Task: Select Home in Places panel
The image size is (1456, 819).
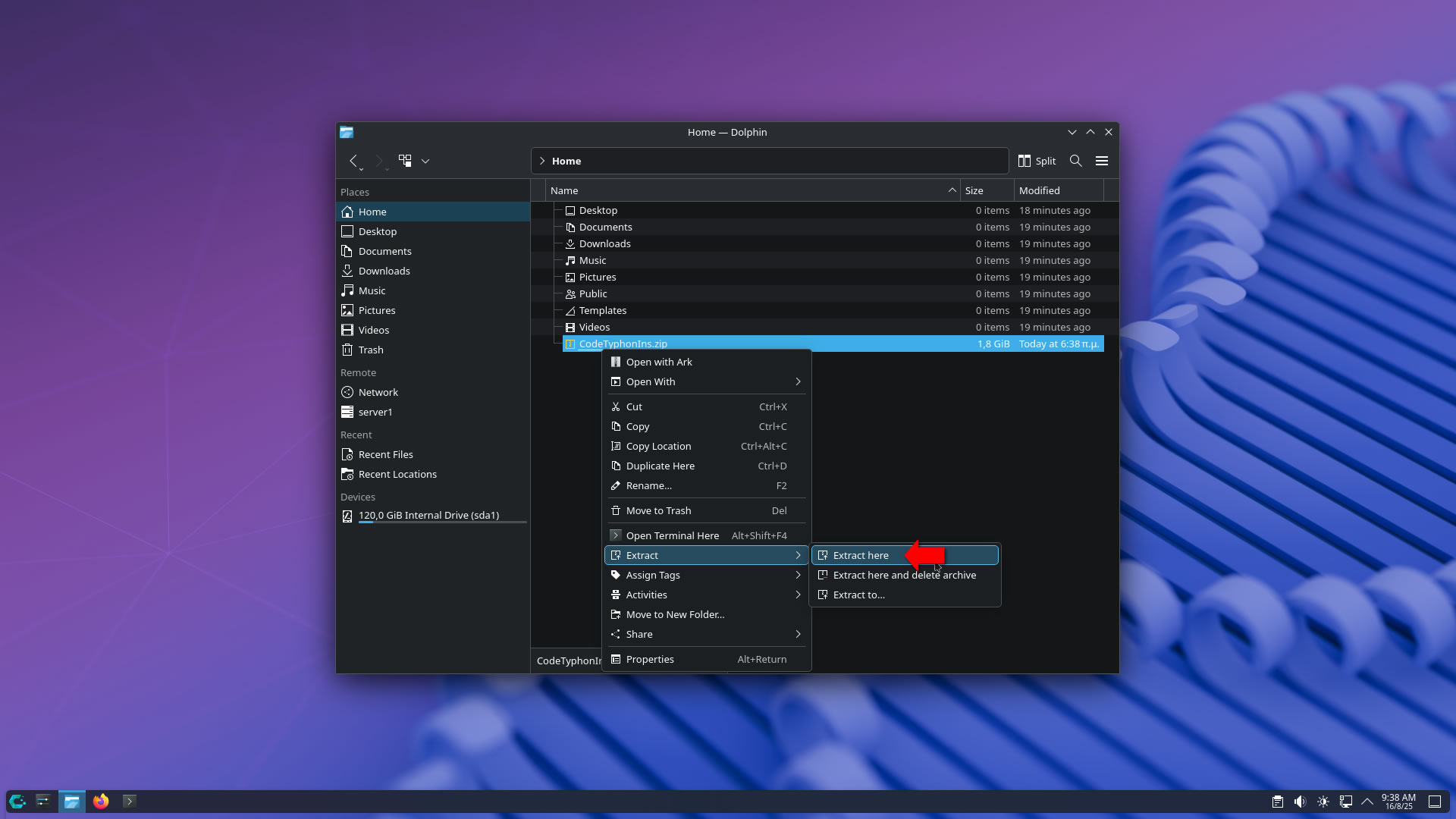Action: (x=433, y=212)
